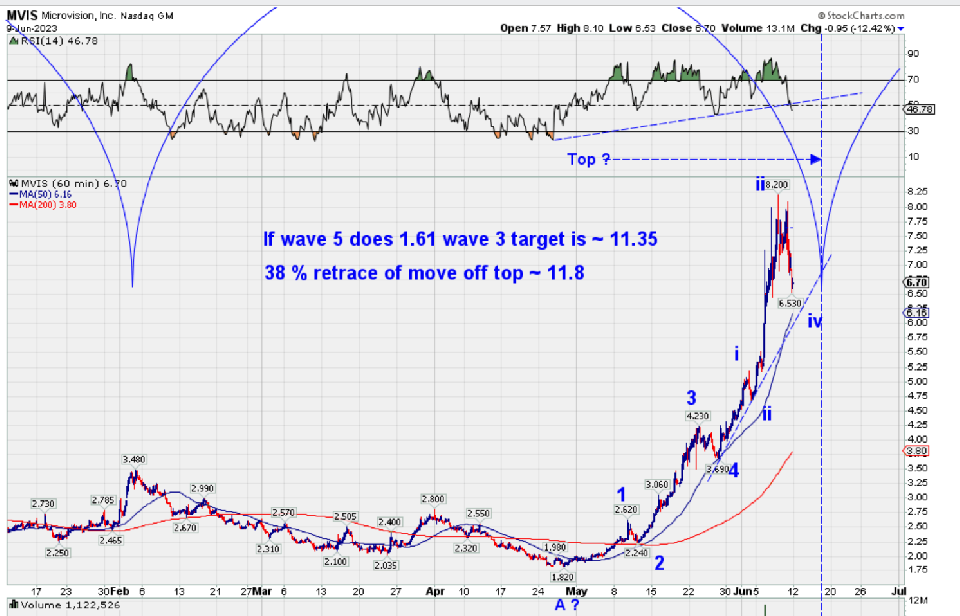Click the wave 'iv' label
The width and height of the screenshot is (960, 616).
(815, 322)
